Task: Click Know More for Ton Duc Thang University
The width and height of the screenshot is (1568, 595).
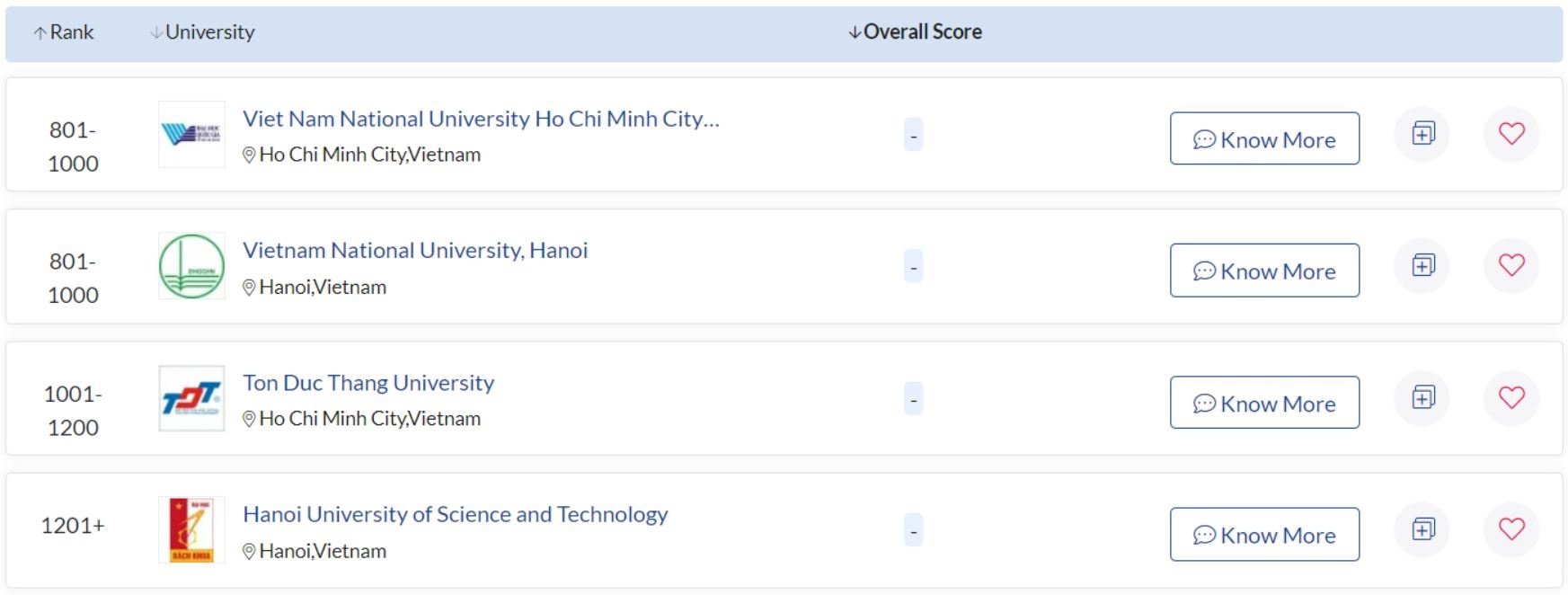Action: coord(1264,403)
